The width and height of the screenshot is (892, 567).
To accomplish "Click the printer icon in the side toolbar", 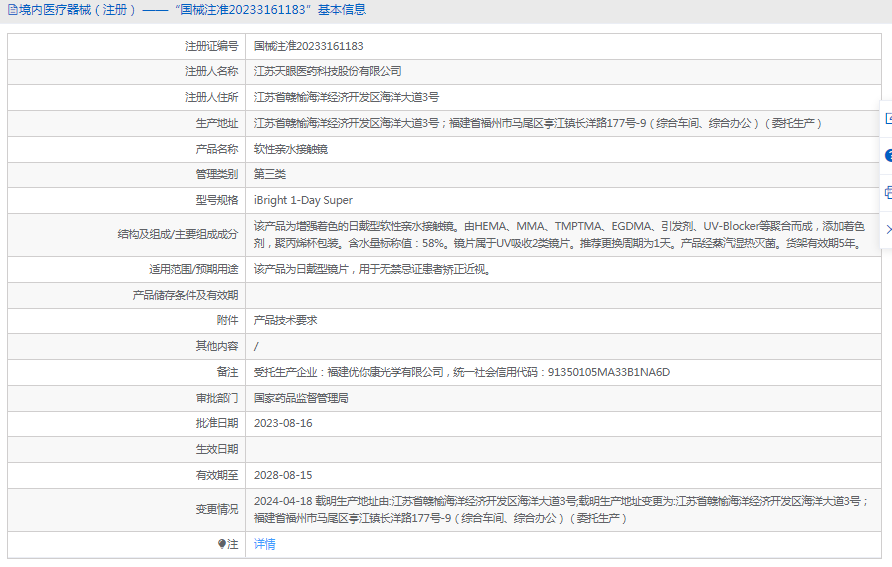I will [889, 192].
